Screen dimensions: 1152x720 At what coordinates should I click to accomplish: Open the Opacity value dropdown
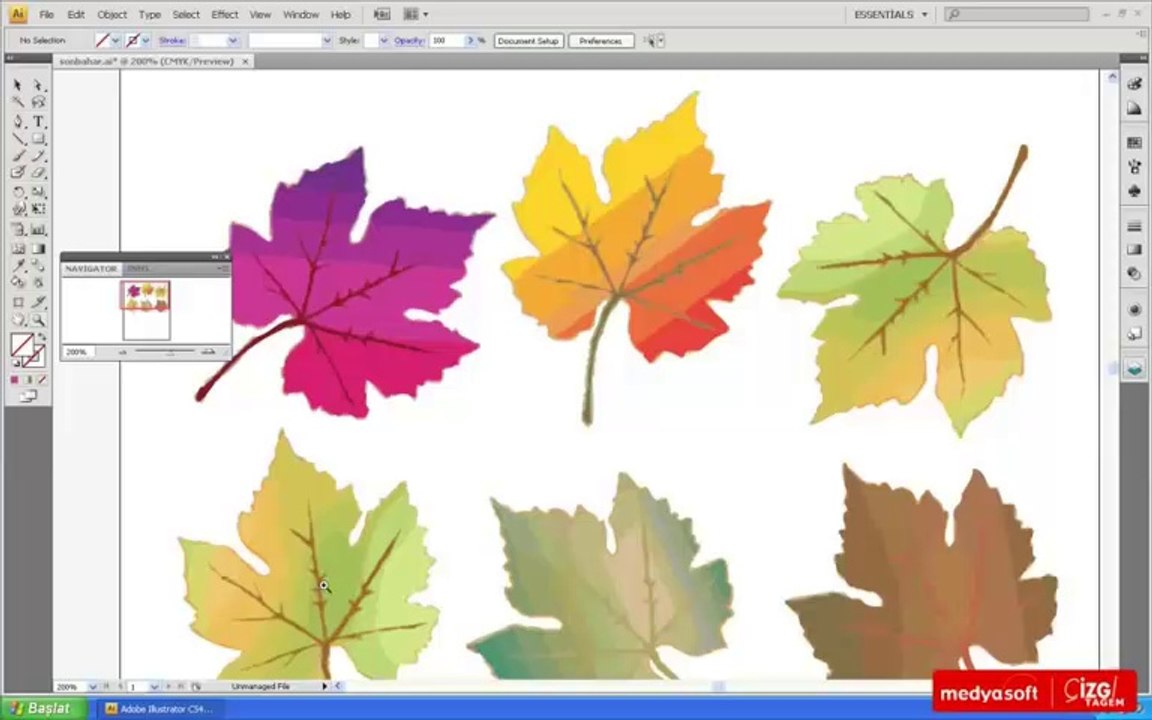click(471, 41)
